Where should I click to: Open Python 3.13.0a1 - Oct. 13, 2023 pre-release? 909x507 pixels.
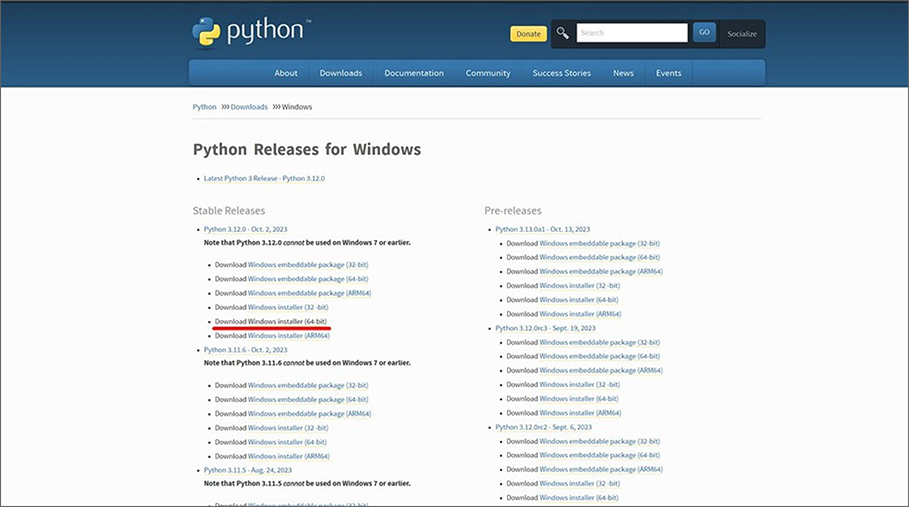click(543, 229)
